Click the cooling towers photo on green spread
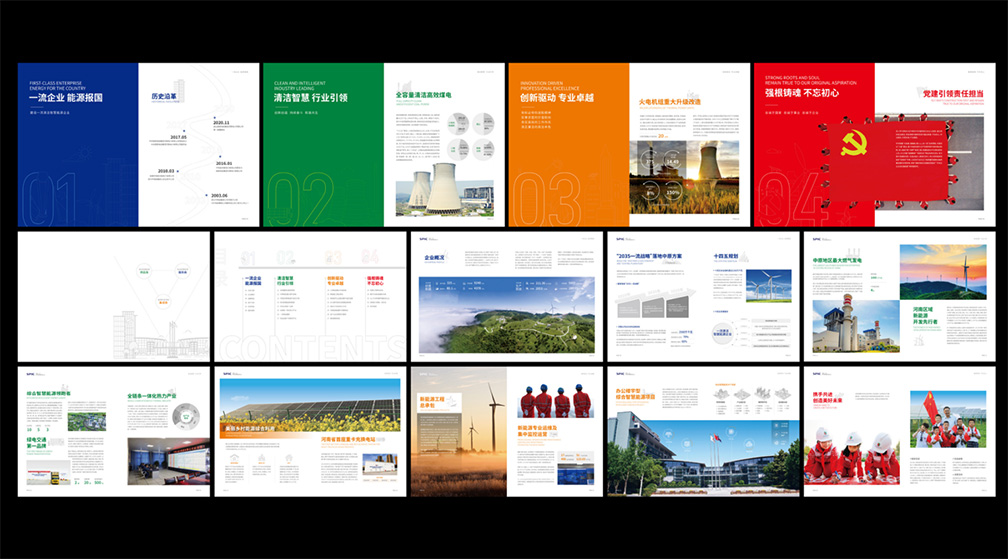 click(444, 189)
